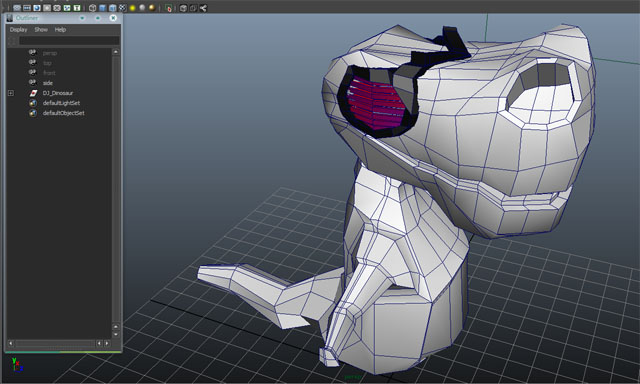Click the Outliner search filter field
Image resolution: width=640 pixels, height=384 pixels.
click(x=69, y=40)
